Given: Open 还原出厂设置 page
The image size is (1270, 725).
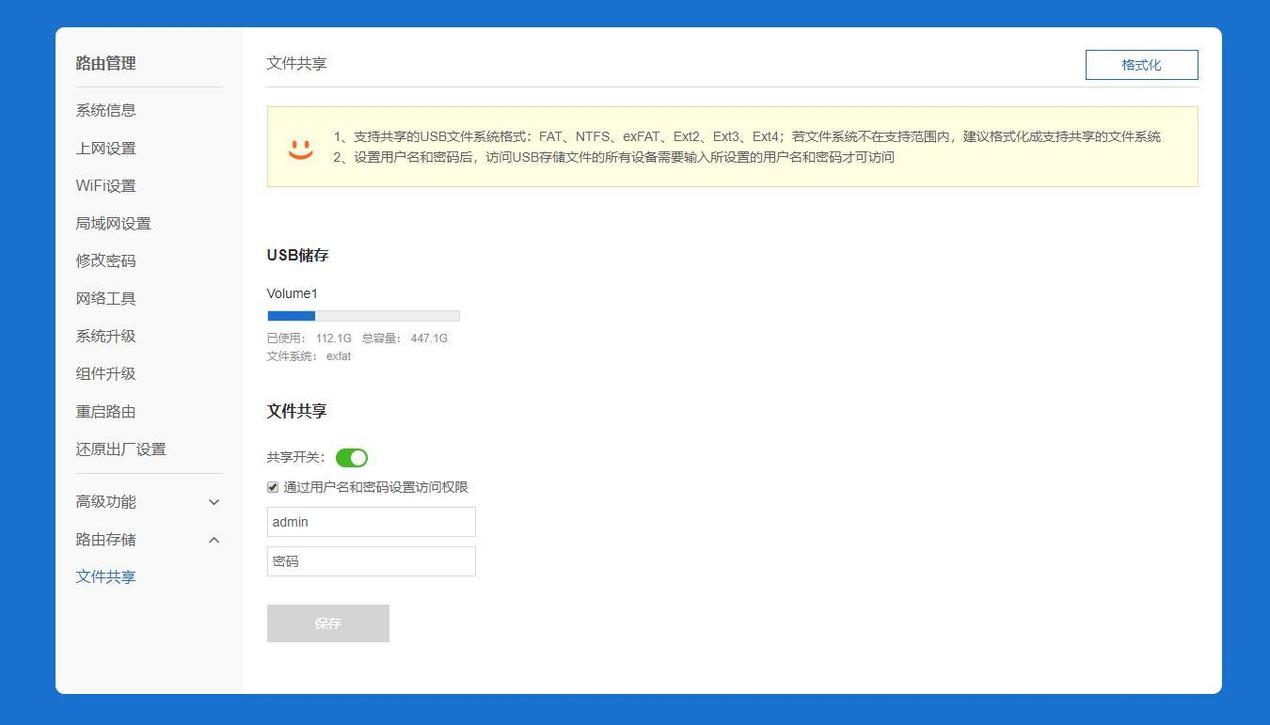Looking at the screenshot, I should (119, 449).
